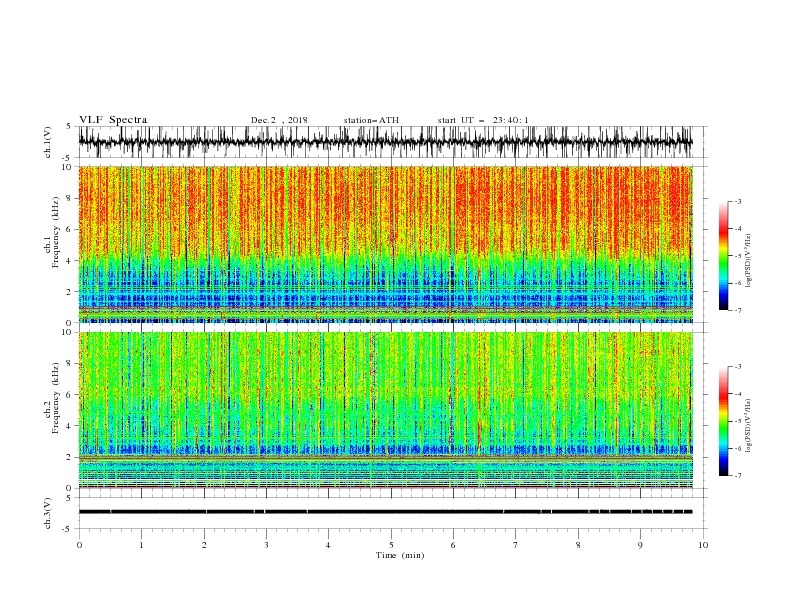This screenshot has width=792, height=612.
Task: Click the ch.1 frequency tick label '8'
Action: point(70,198)
